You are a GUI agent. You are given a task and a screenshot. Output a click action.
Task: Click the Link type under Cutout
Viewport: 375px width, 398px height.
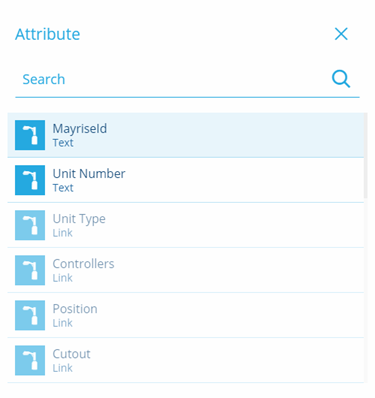(x=63, y=368)
